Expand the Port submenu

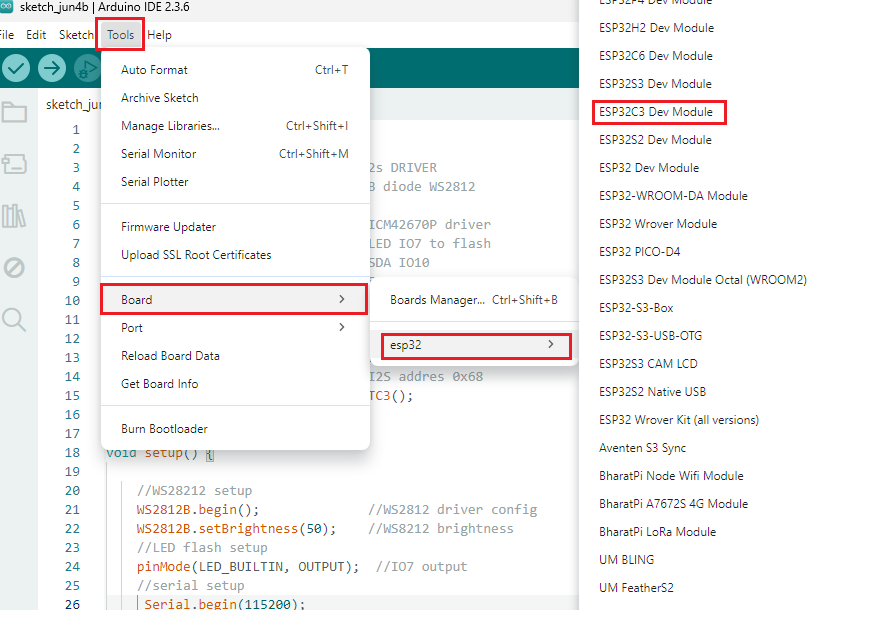pos(233,328)
